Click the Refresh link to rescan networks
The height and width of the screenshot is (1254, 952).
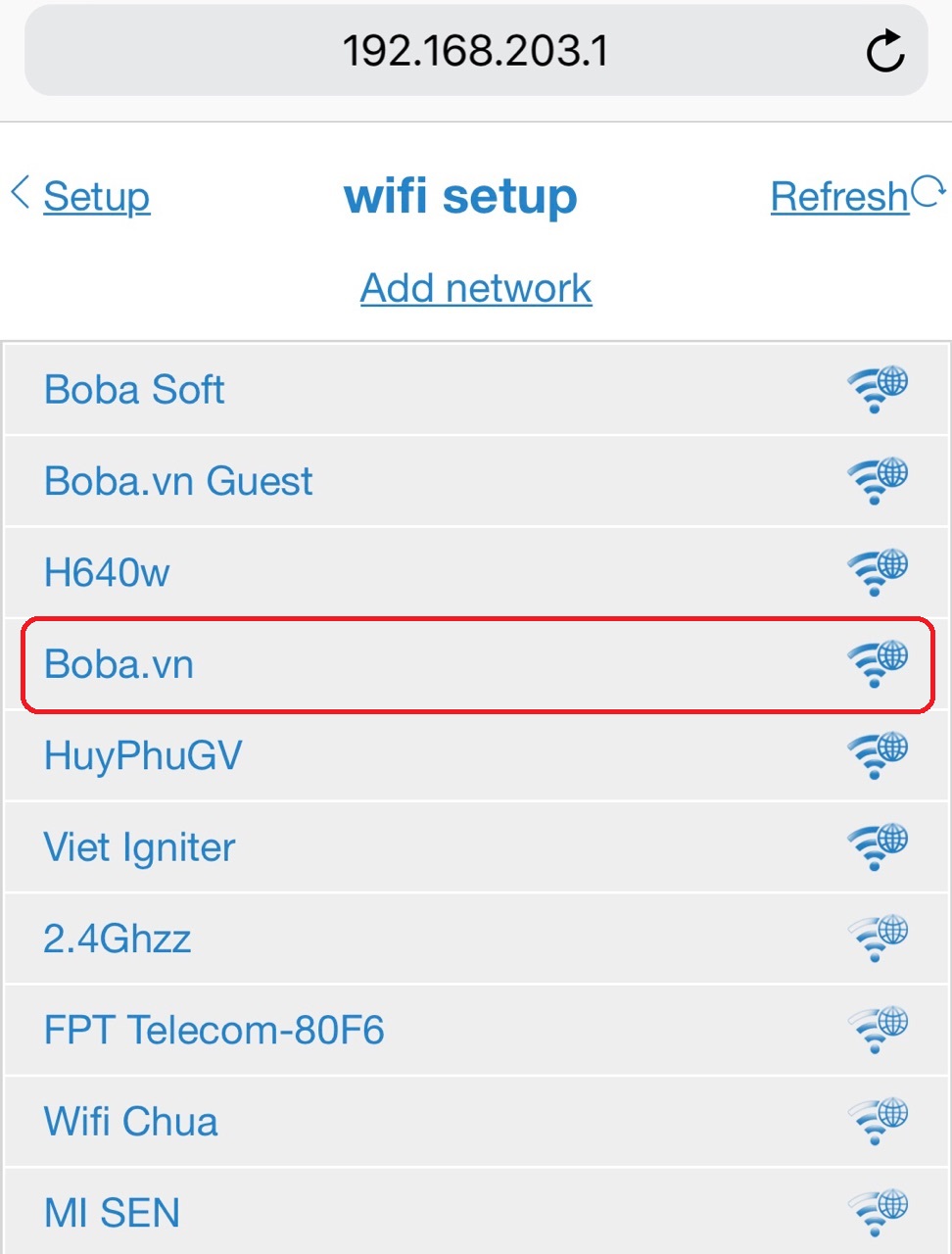[x=837, y=196]
